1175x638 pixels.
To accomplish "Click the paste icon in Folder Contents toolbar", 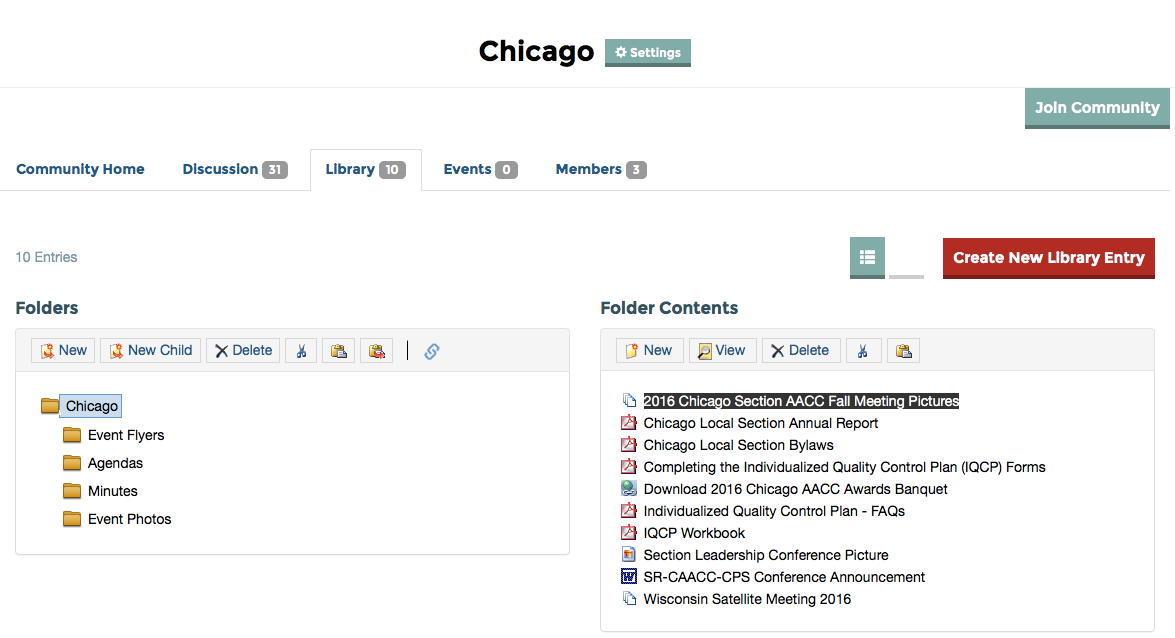I will pos(903,351).
